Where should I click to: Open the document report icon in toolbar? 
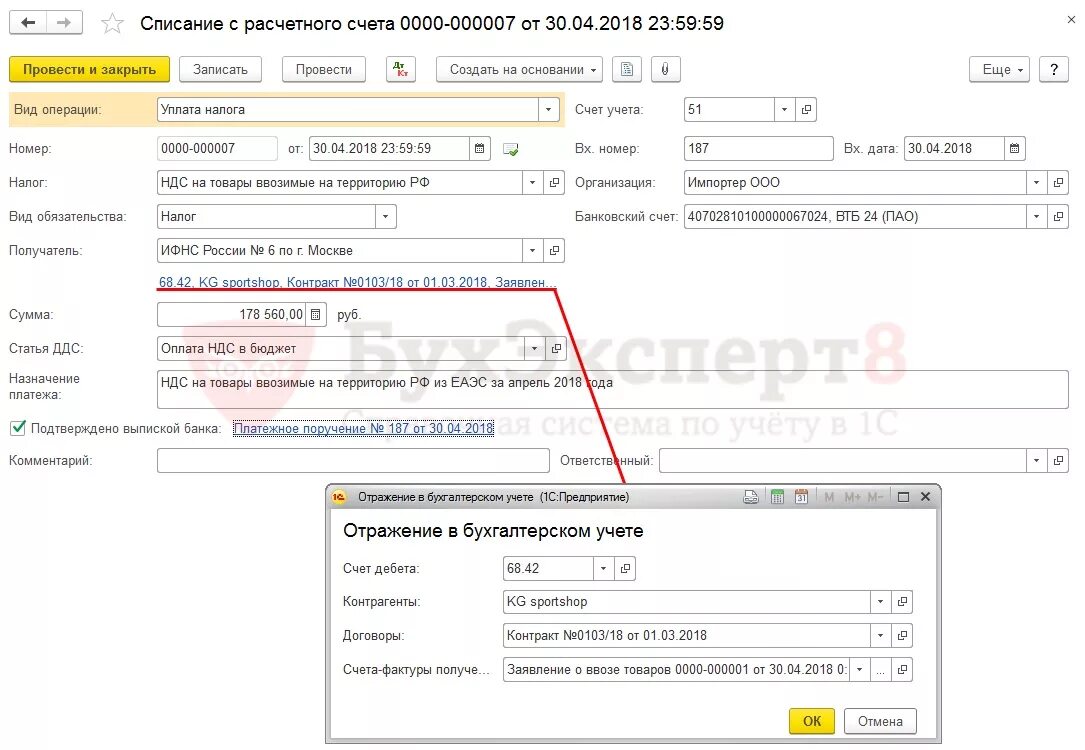pyautogui.click(x=627, y=69)
